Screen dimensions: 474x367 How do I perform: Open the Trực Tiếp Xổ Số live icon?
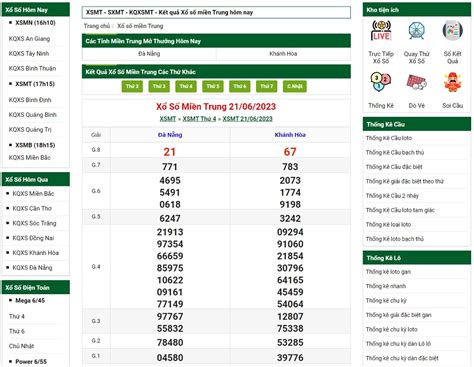[381, 31]
